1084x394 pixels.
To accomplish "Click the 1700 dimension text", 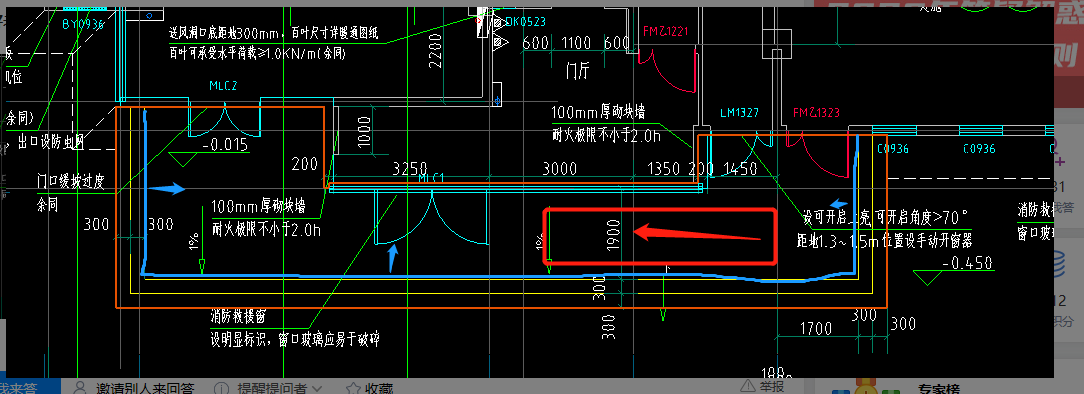I will click(x=815, y=328).
